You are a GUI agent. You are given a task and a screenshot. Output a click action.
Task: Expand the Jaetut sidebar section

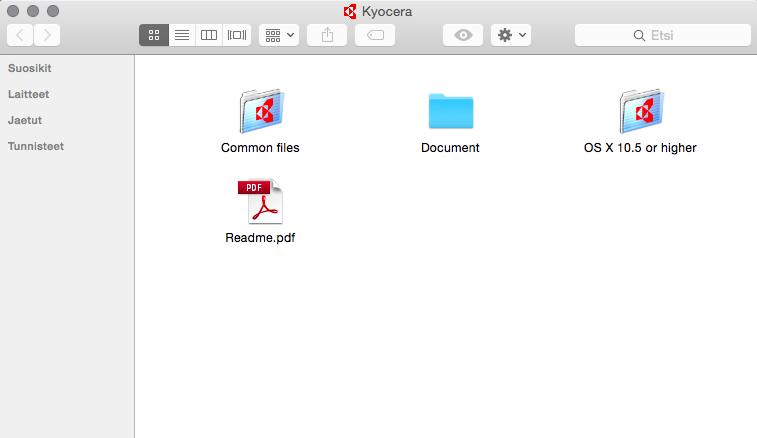pyautogui.click(x=25, y=120)
